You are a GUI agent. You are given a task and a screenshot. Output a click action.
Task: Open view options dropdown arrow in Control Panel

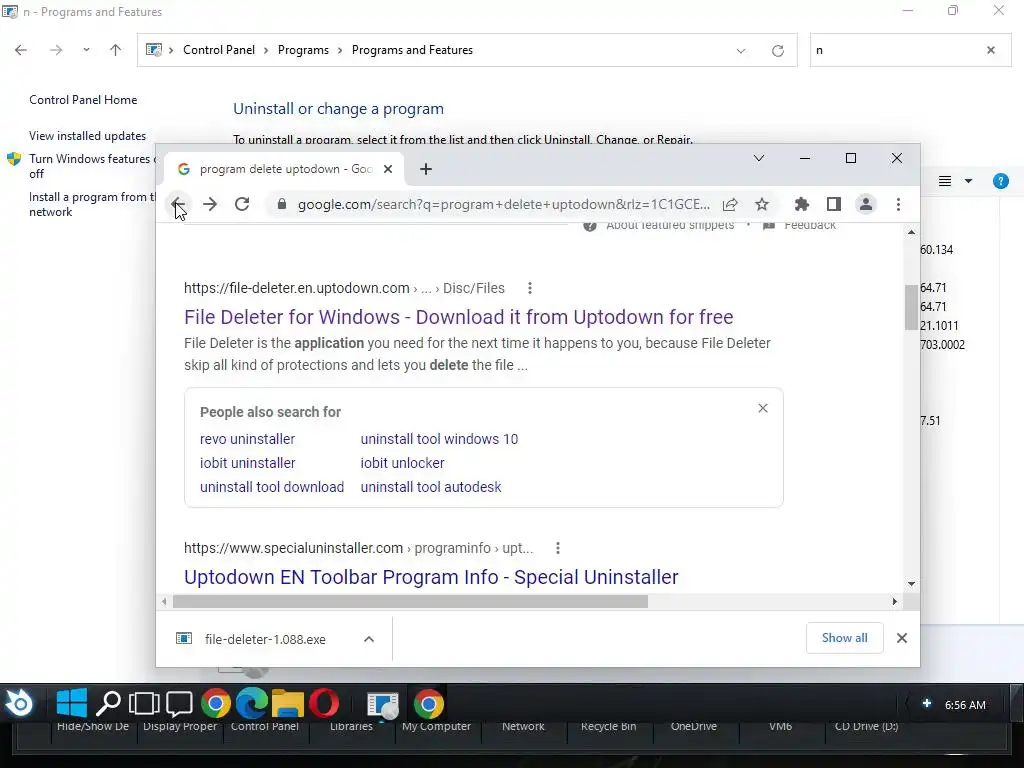pos(968,181)
